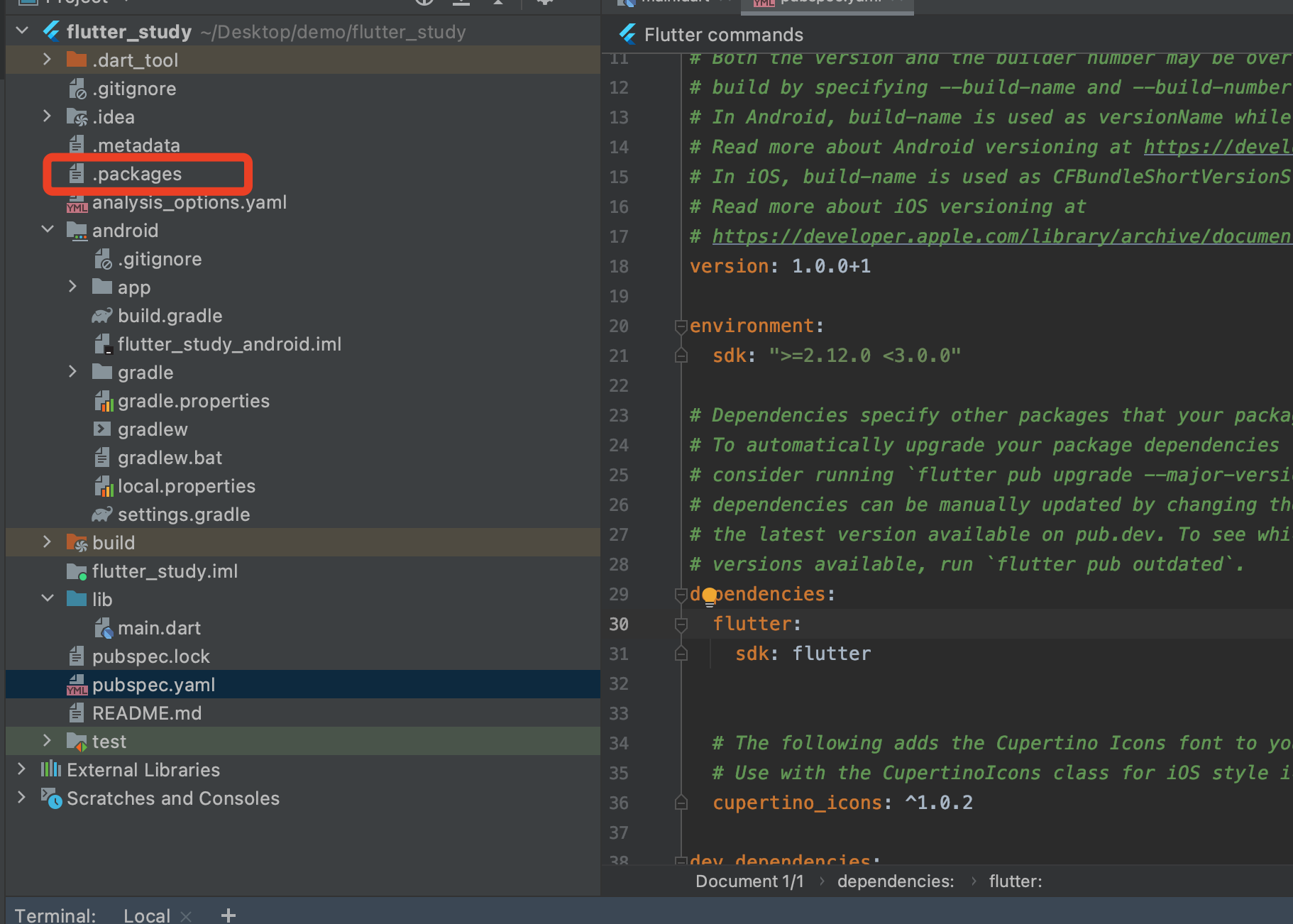Screen dimensions: 1293x924
Task: Click the settings.gradle elephant icon
Action: coord(102,515)
